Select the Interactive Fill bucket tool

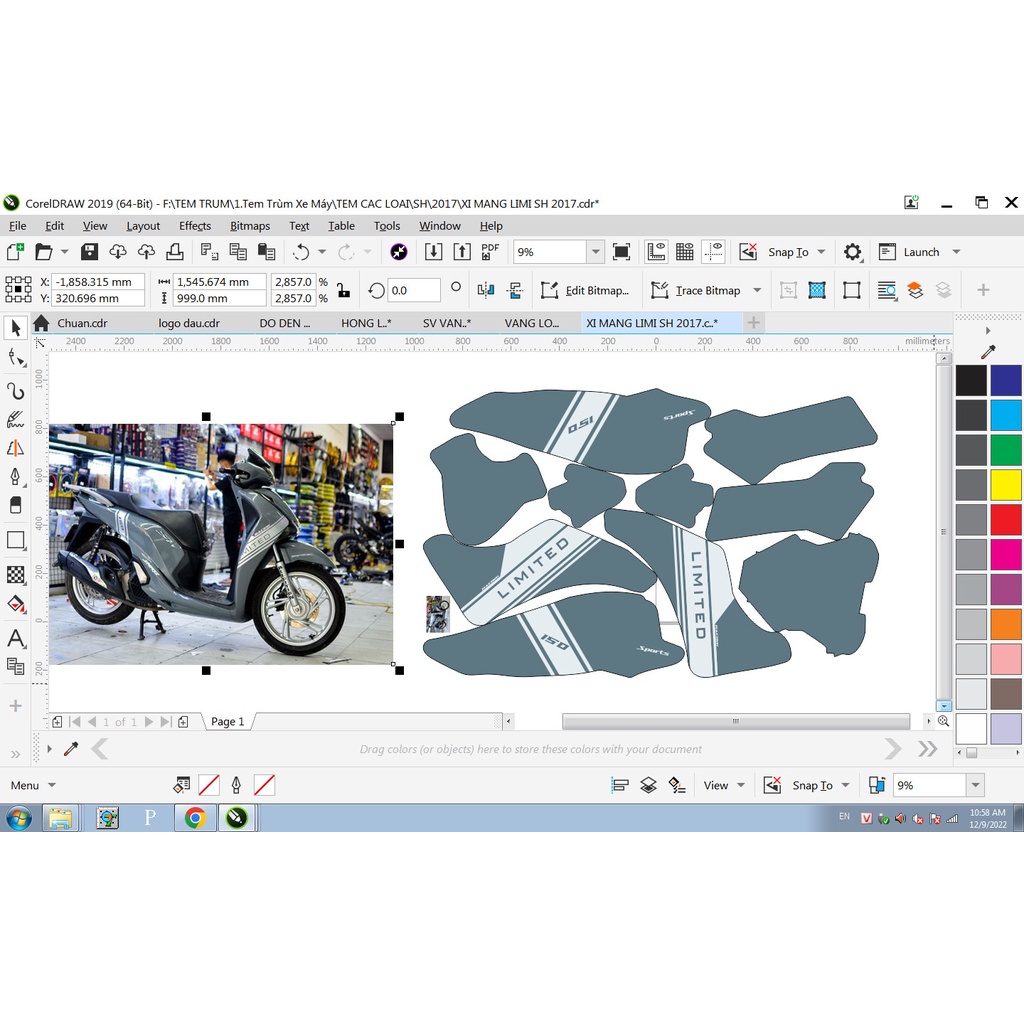[x=15, y=604]
